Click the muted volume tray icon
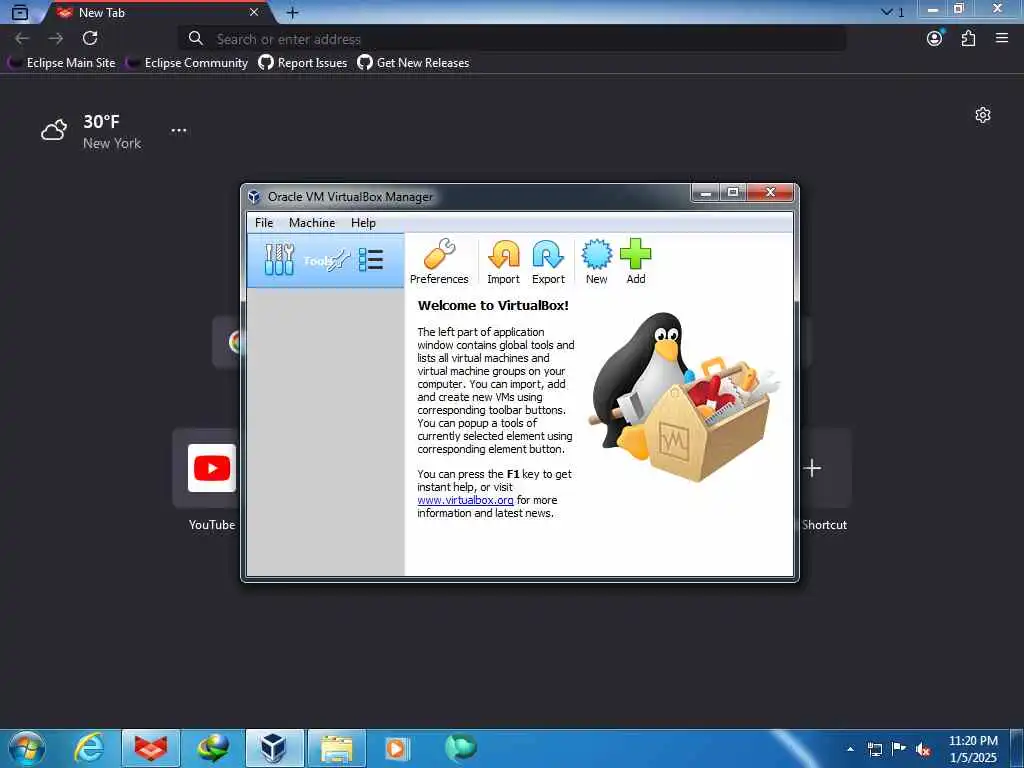The width and height of the screenshot is (1024, 768). tap(923, 750)
